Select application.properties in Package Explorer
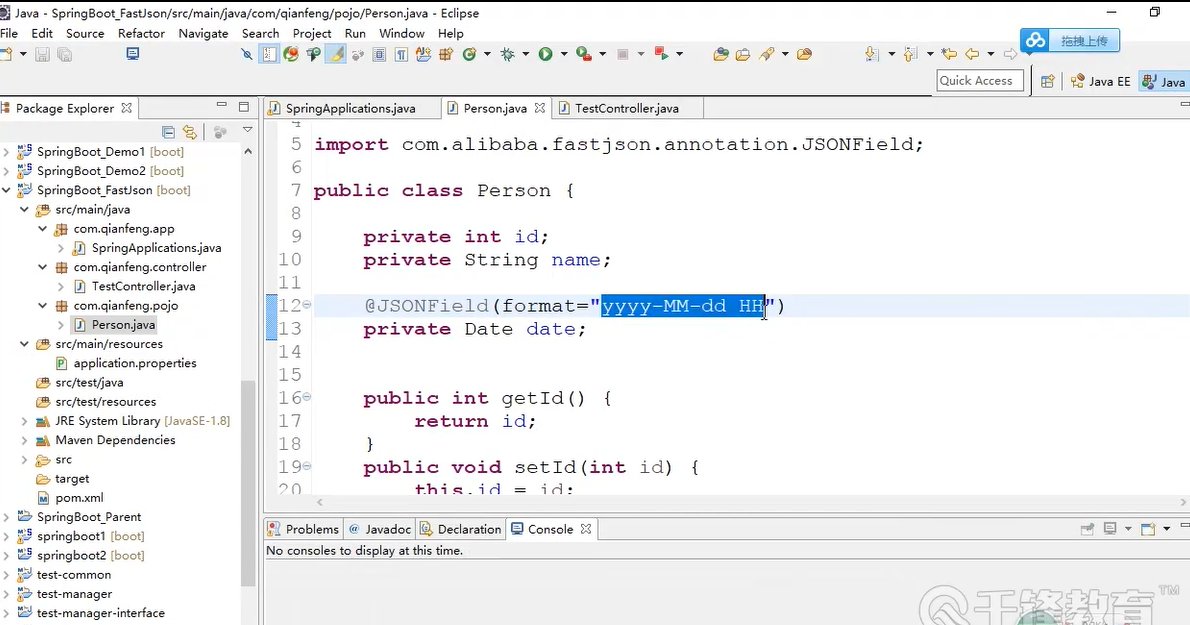Screen dimensions: 1190x625 (x=135, y=363)
